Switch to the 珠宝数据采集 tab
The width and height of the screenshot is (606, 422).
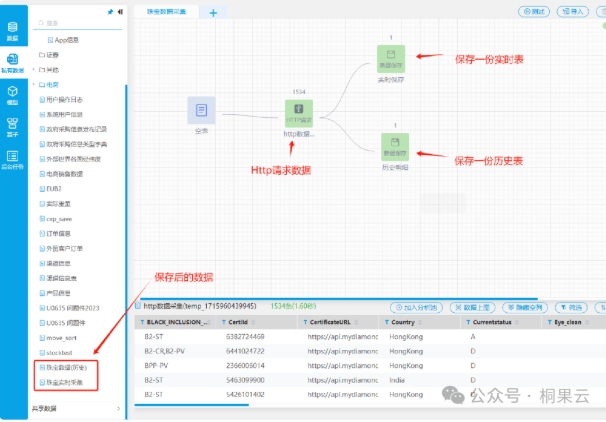(167, 11)
